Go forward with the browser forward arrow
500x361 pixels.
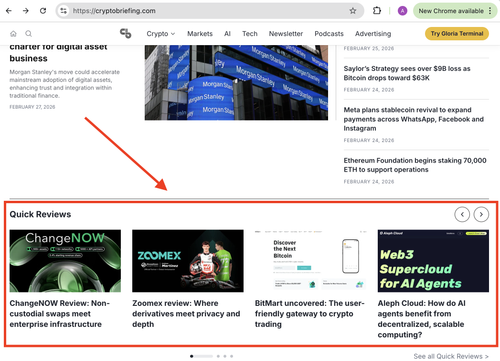tap(26, 11)
